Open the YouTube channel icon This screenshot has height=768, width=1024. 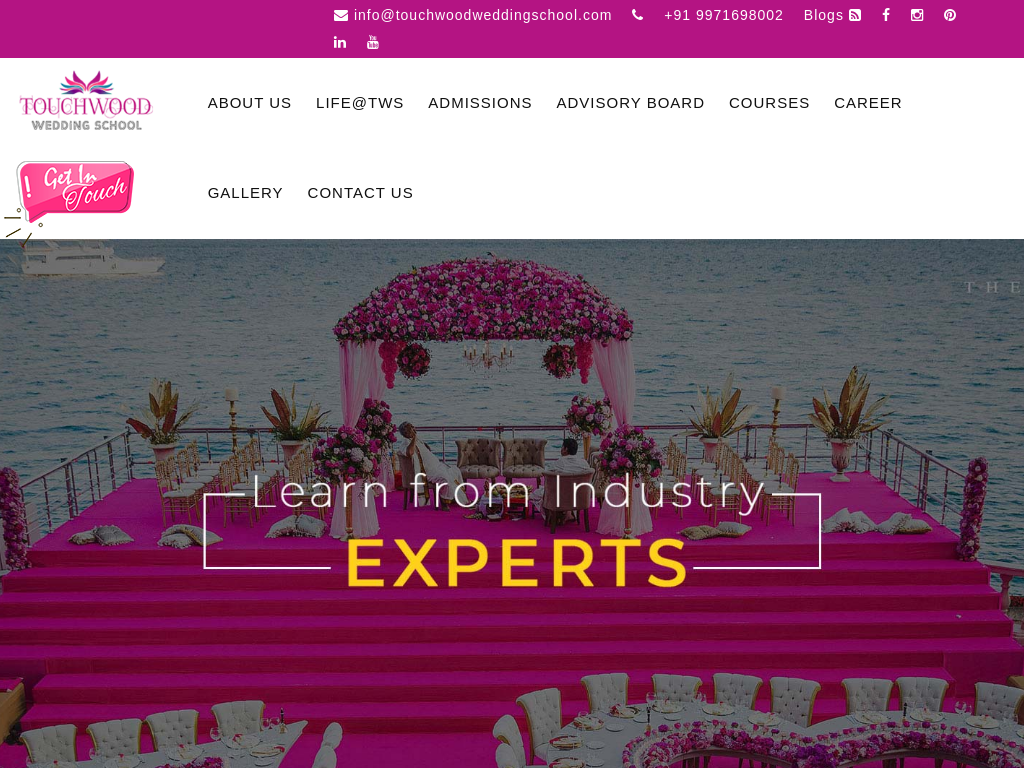(x=372, y=42)
